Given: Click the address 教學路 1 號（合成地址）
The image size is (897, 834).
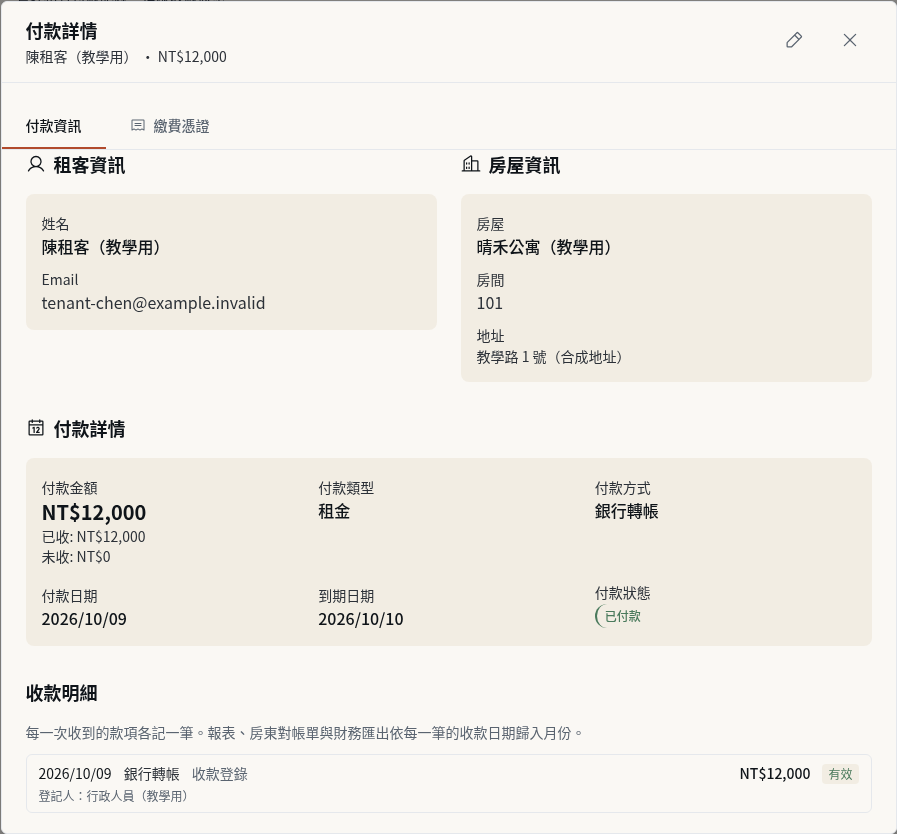Looking at the screenshot, I should [x=553, y=358].
